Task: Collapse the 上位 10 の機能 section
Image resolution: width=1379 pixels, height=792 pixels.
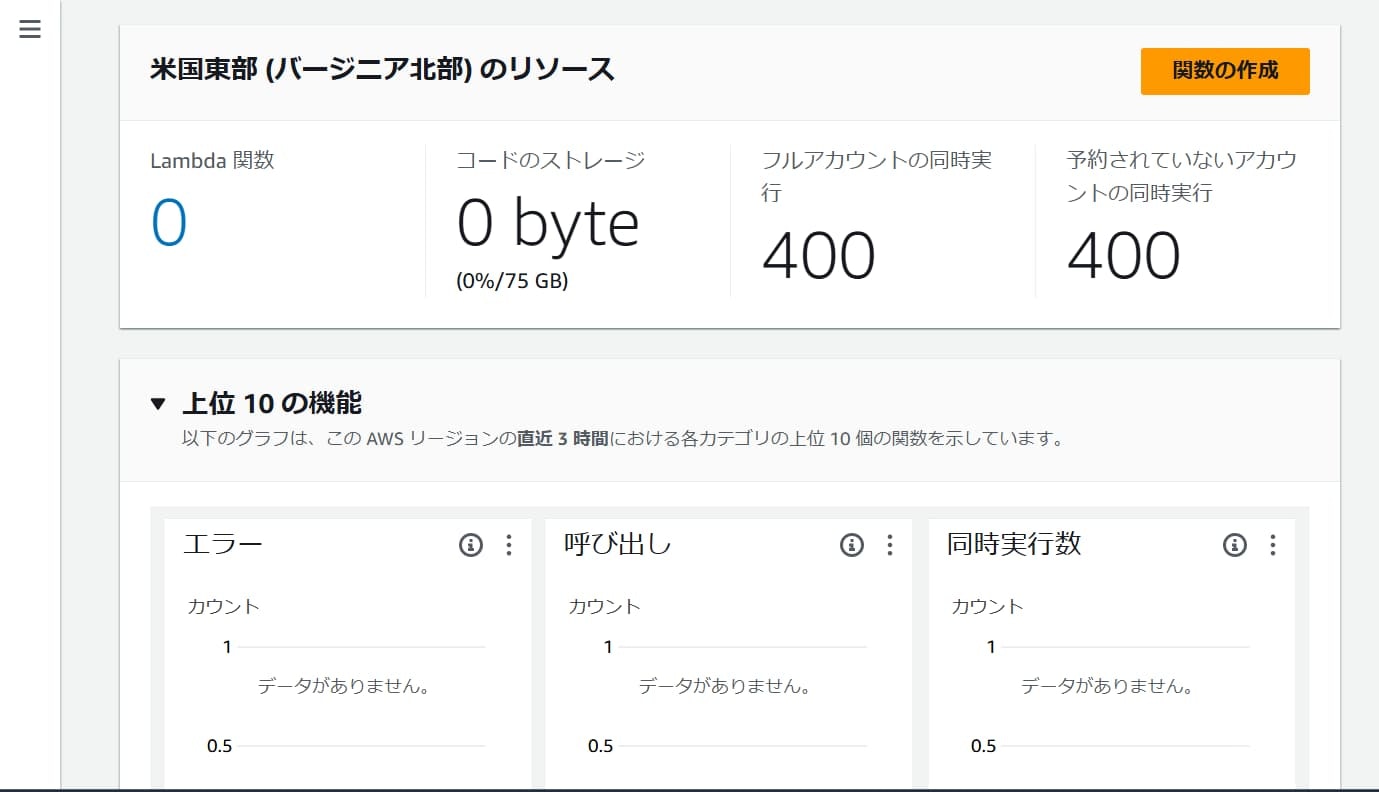Action: [x=157, y=404]
